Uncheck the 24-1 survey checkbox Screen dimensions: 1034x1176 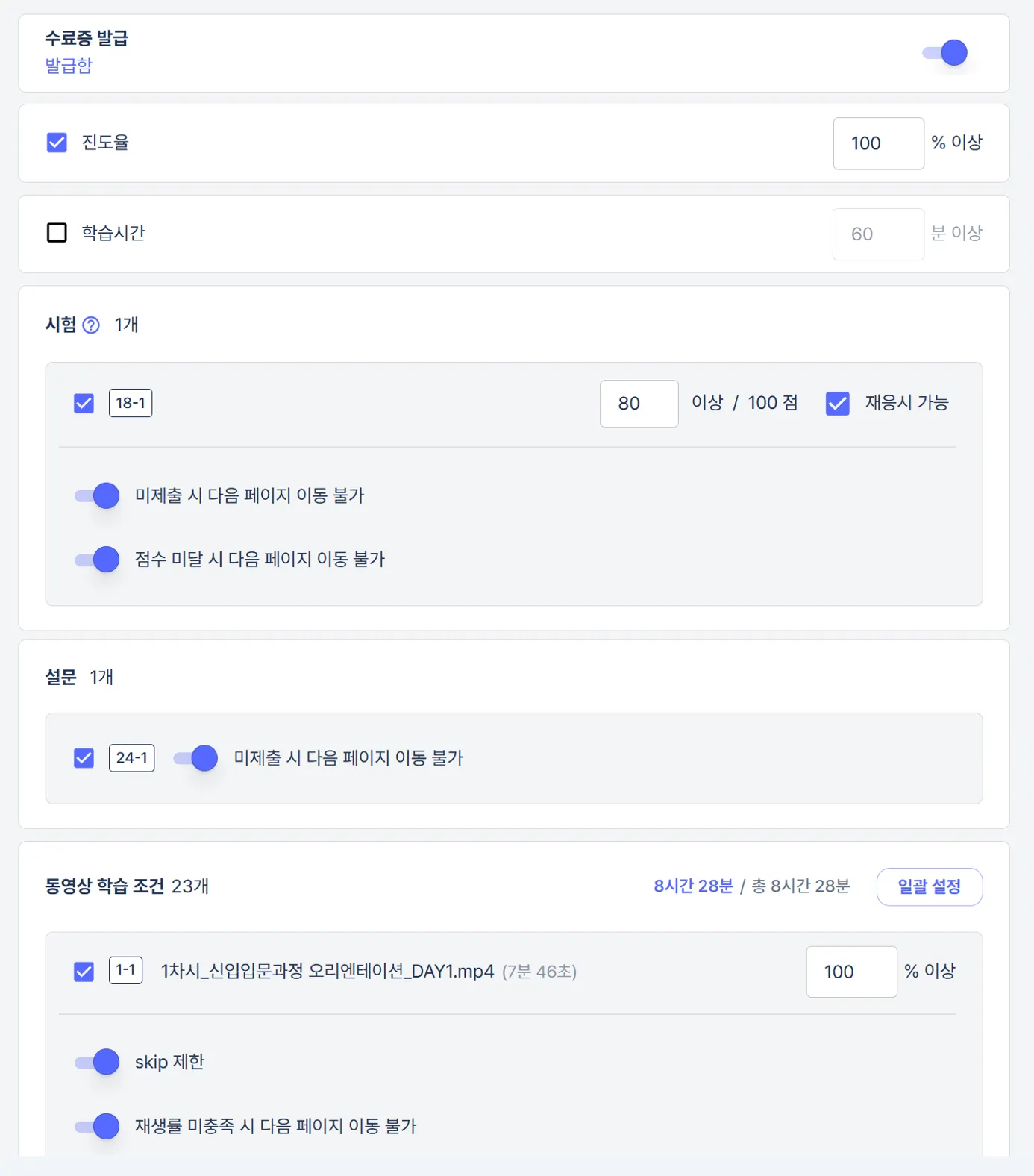pos(84,758)
